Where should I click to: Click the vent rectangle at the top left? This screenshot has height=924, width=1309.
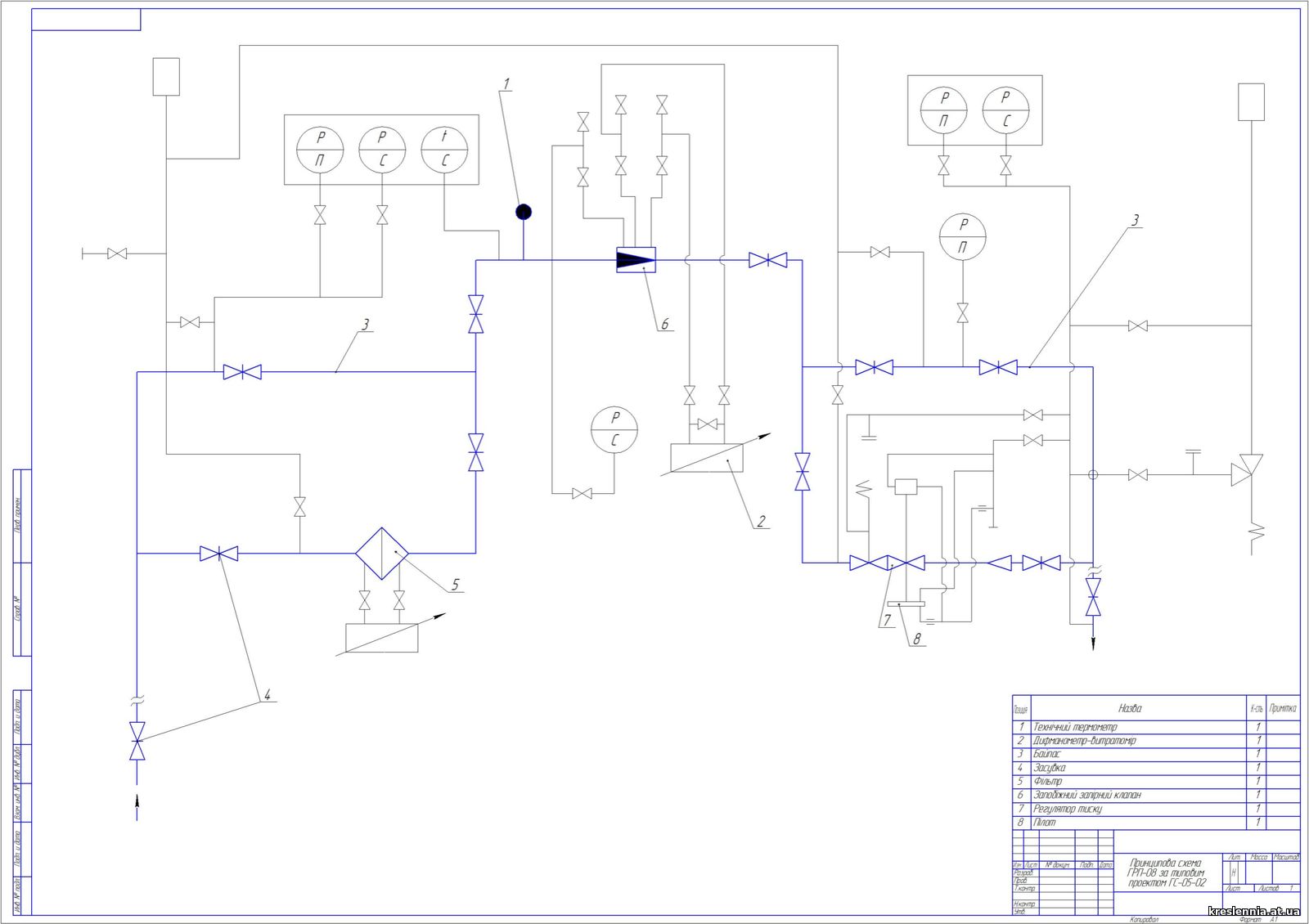point(166,77)
